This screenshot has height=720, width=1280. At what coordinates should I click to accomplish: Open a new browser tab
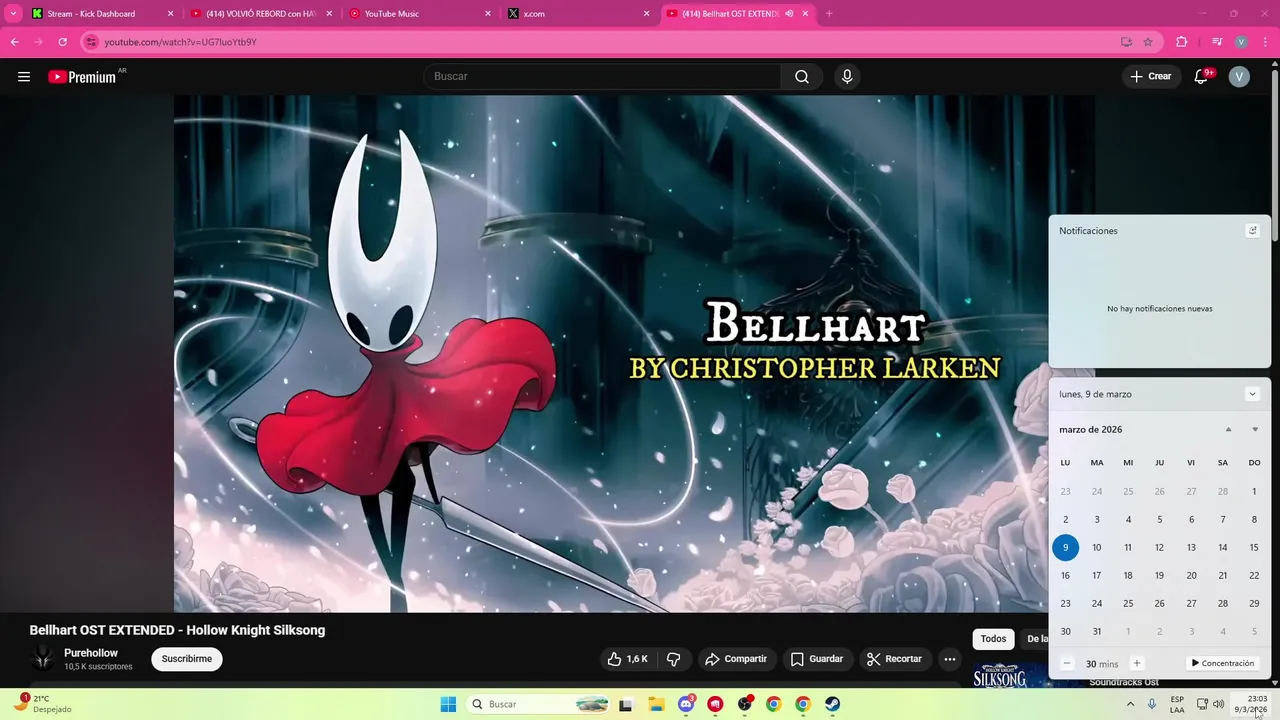coord(828,14)
